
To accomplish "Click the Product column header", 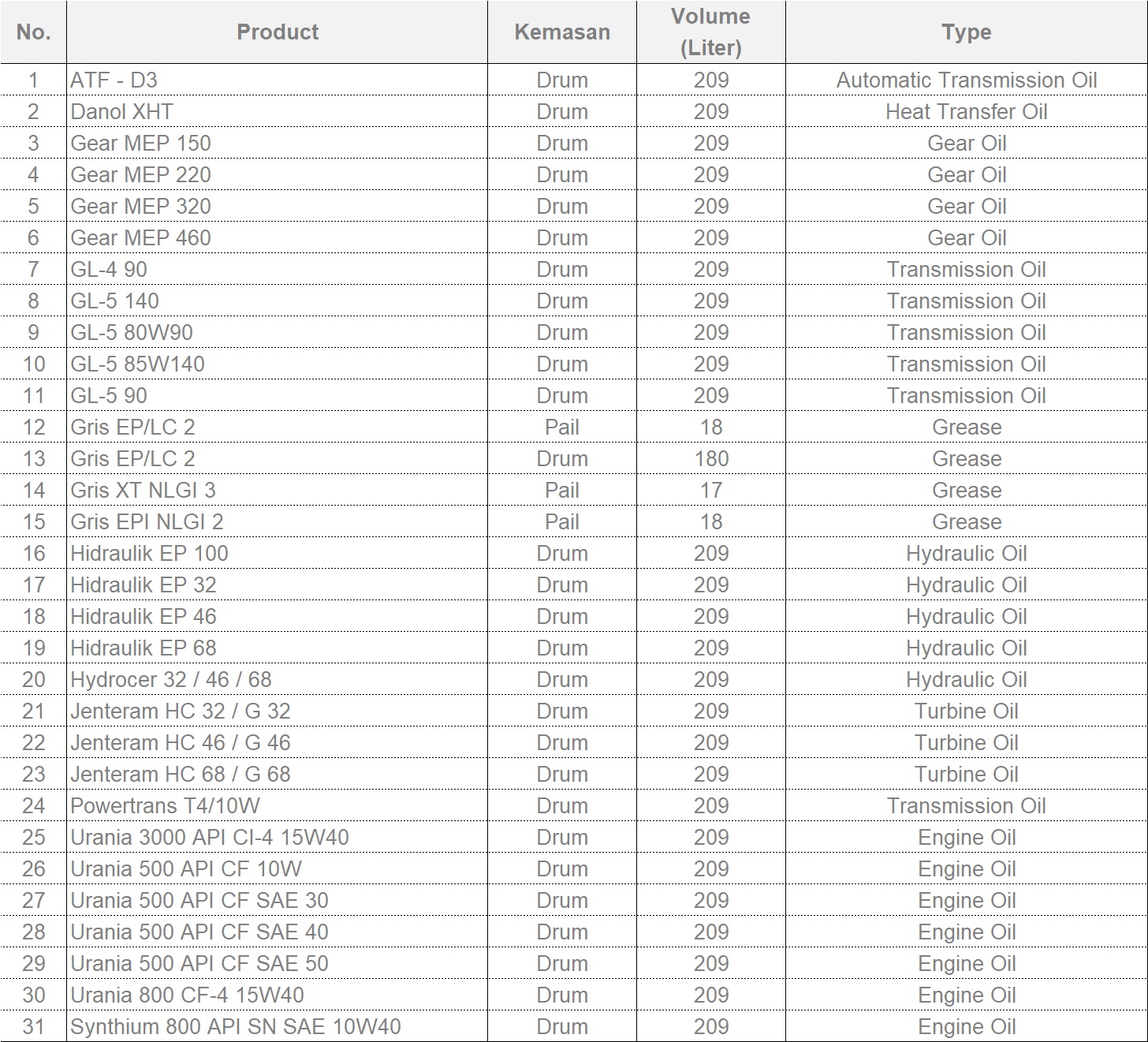I will pyautogui.click(x=277, y=32).
